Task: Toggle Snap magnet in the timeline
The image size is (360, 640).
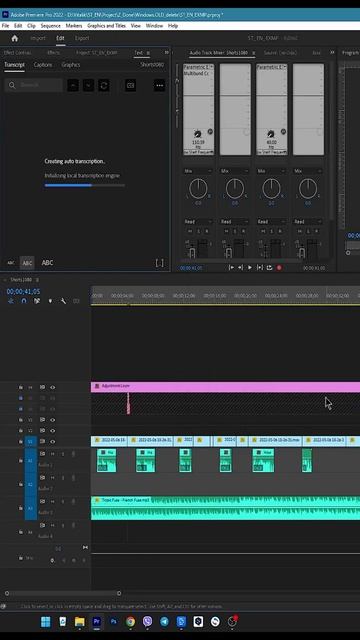Action: [24, 301]
